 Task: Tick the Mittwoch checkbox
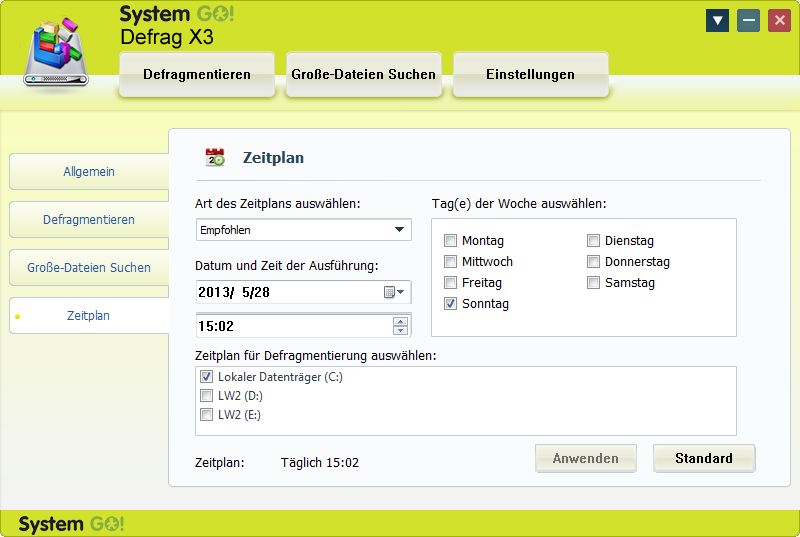451,262
